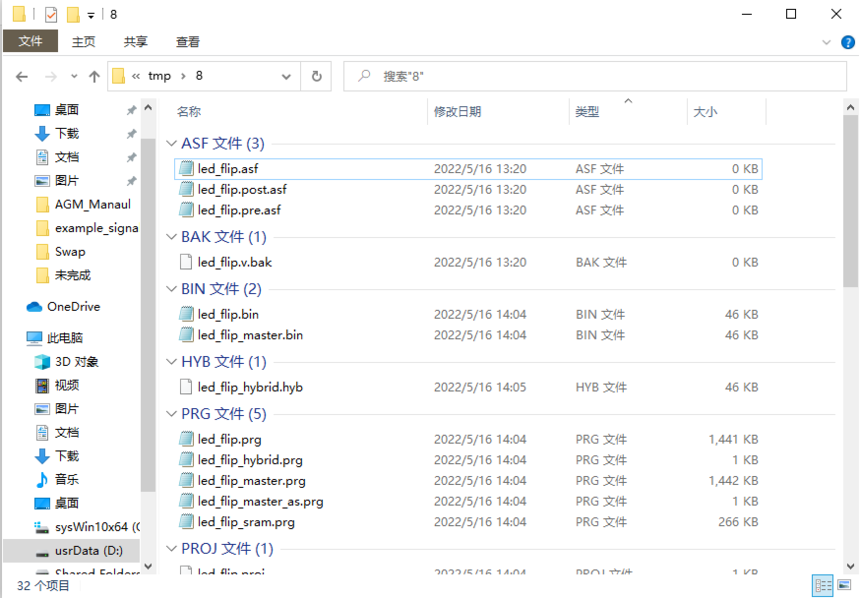The height and width of the screenshot is (598, 860).
Task: Sort by the 大小 column header
Action: (x=705, y=111)
